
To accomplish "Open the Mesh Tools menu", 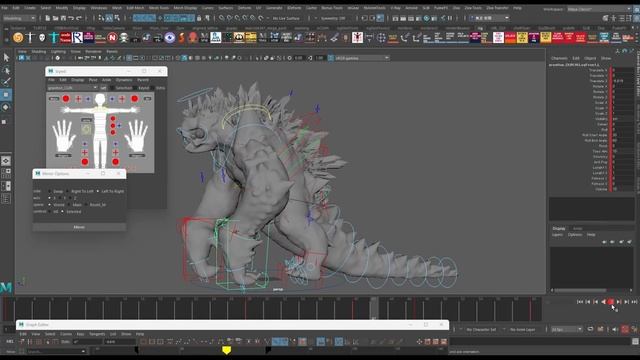I will (x=159, y=8).
